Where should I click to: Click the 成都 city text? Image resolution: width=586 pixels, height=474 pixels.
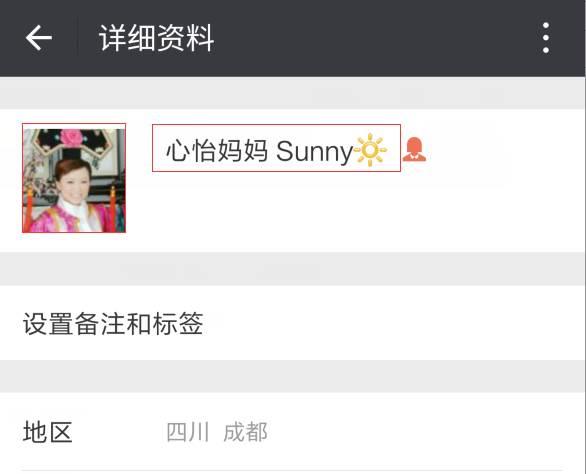(x=245, y=432)
